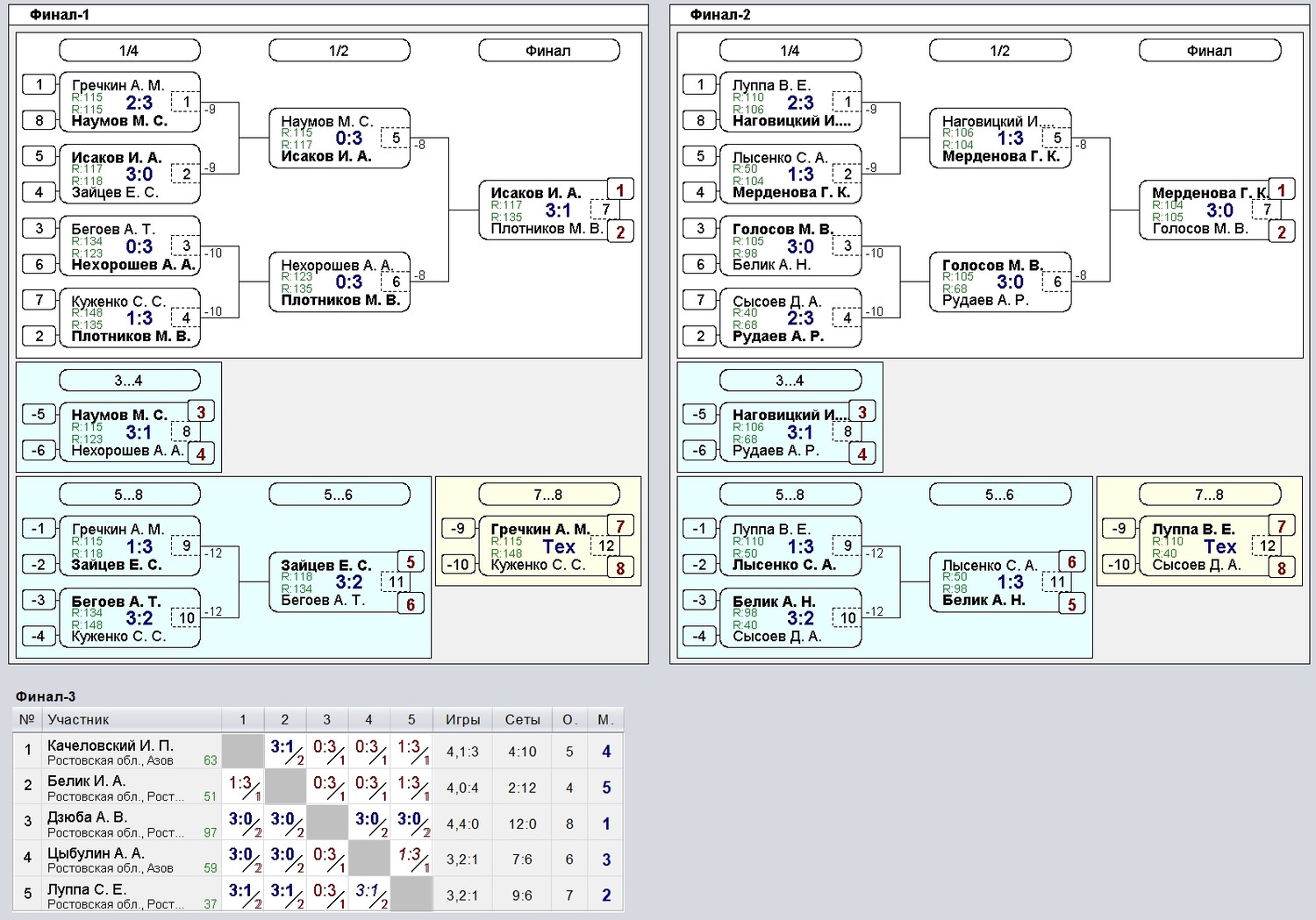Click Качеловский's 3:1 result against player 2
This screenshot has width=1316, height=920.
tap(285, 751)
